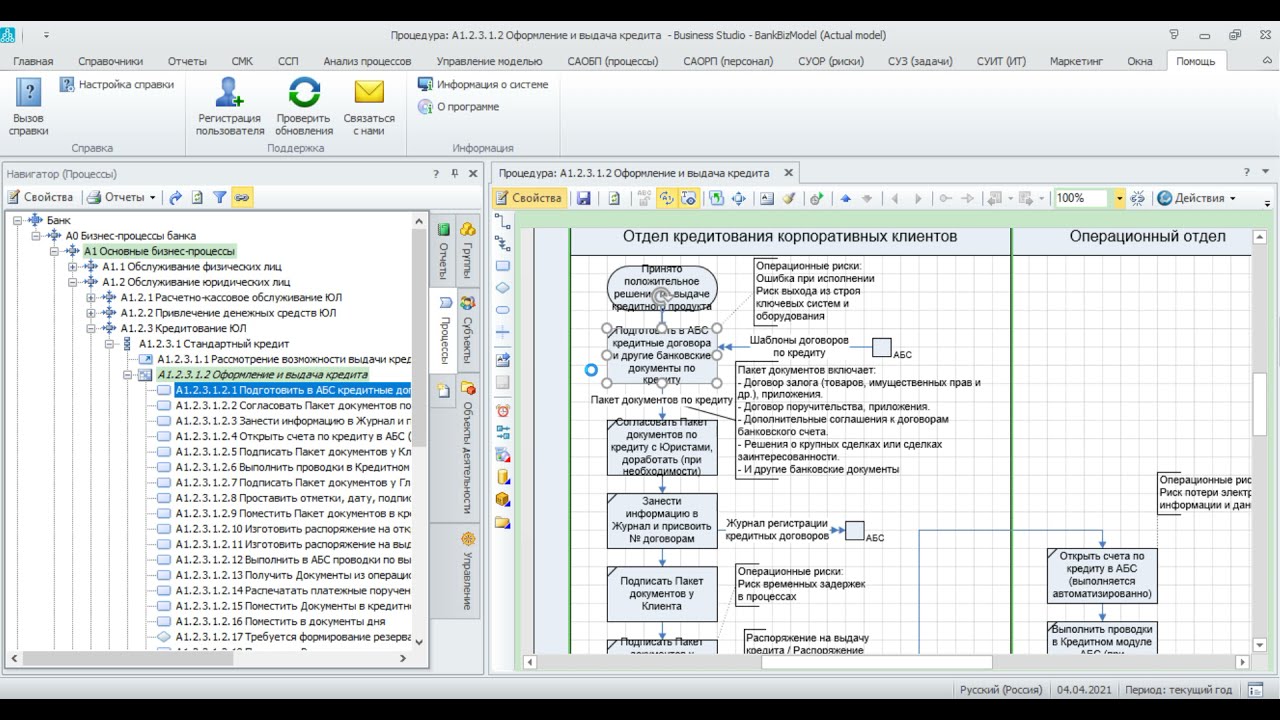Collapse the A0 Бизнес-процессы банка node
The height and width of the screenshot is (720, 1280).
36,236
